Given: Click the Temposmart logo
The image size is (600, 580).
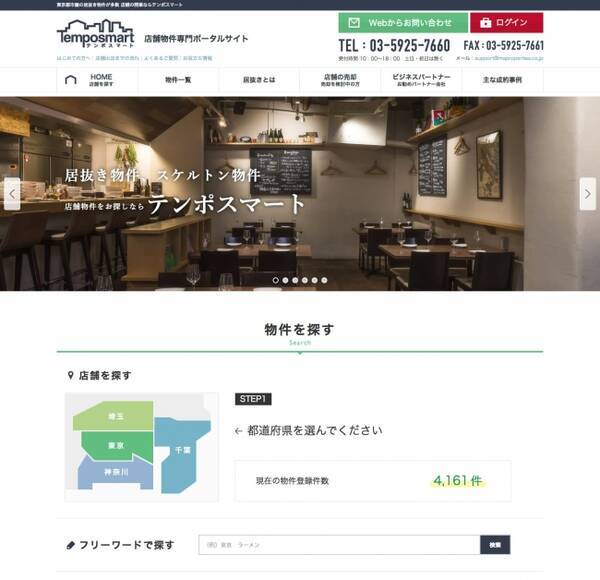Looking at the screenshot, I should click(96, 34).
